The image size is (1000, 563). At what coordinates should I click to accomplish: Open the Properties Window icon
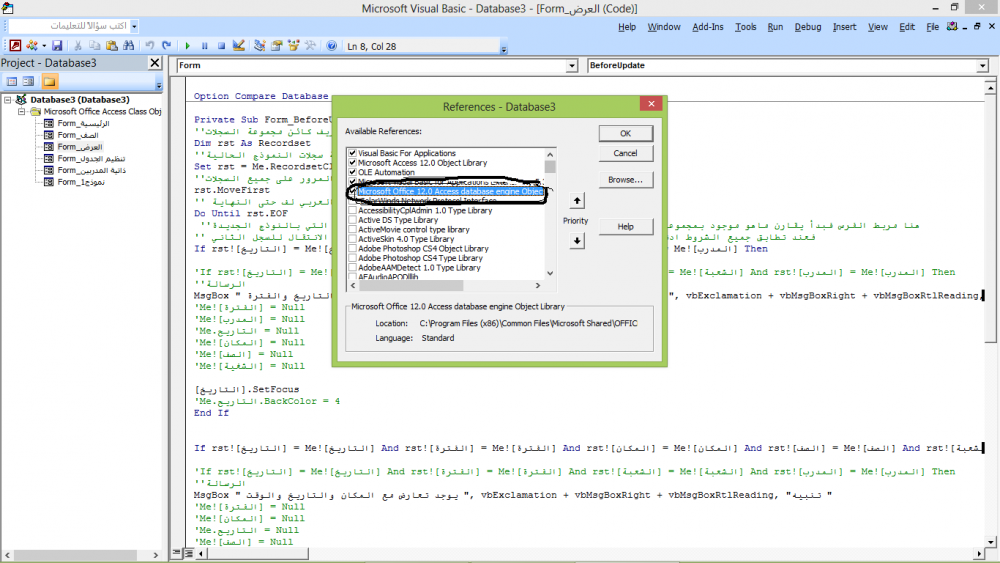coord(277,45)
